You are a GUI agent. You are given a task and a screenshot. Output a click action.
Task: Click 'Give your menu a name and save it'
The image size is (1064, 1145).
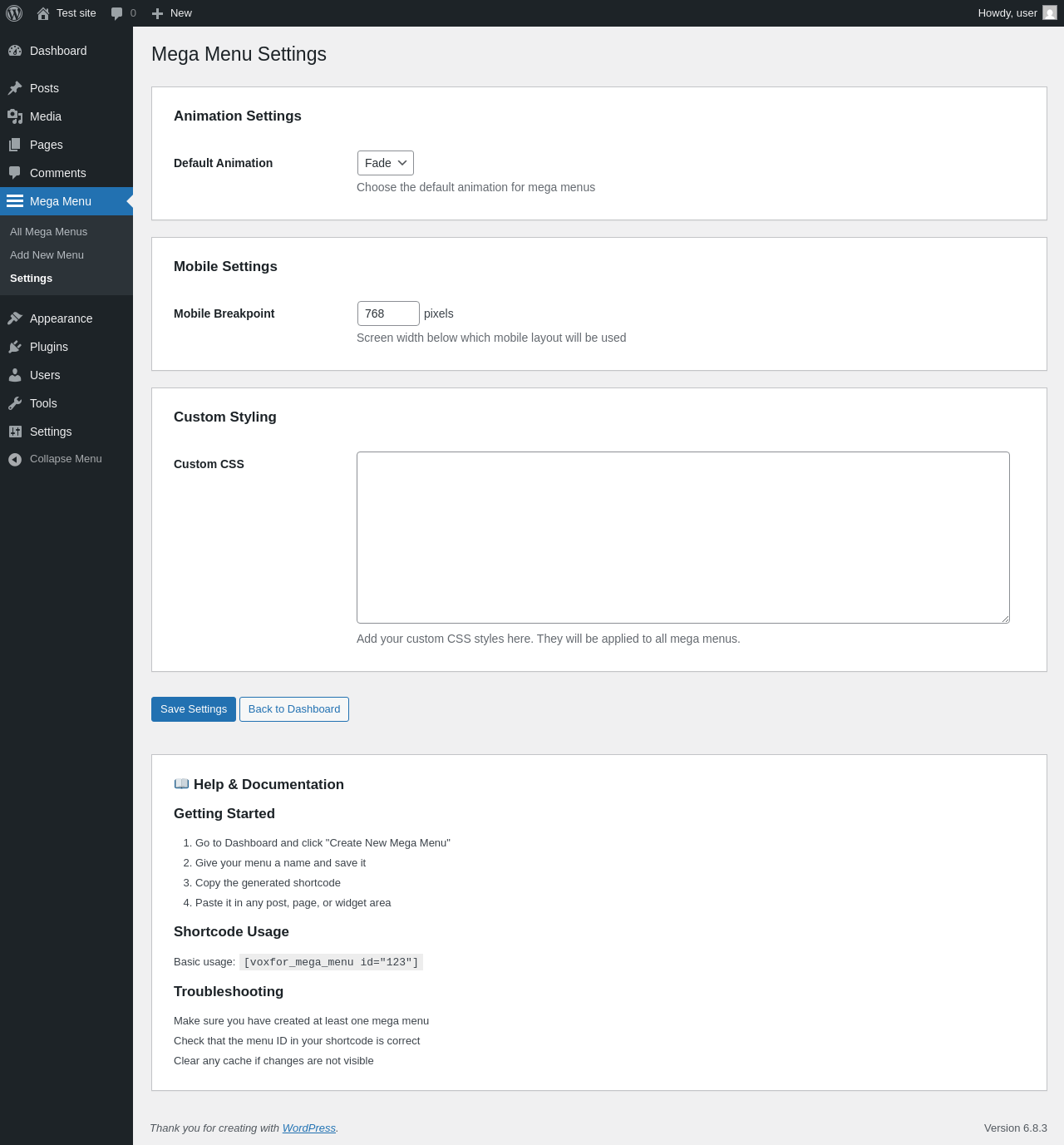(280, 863)
